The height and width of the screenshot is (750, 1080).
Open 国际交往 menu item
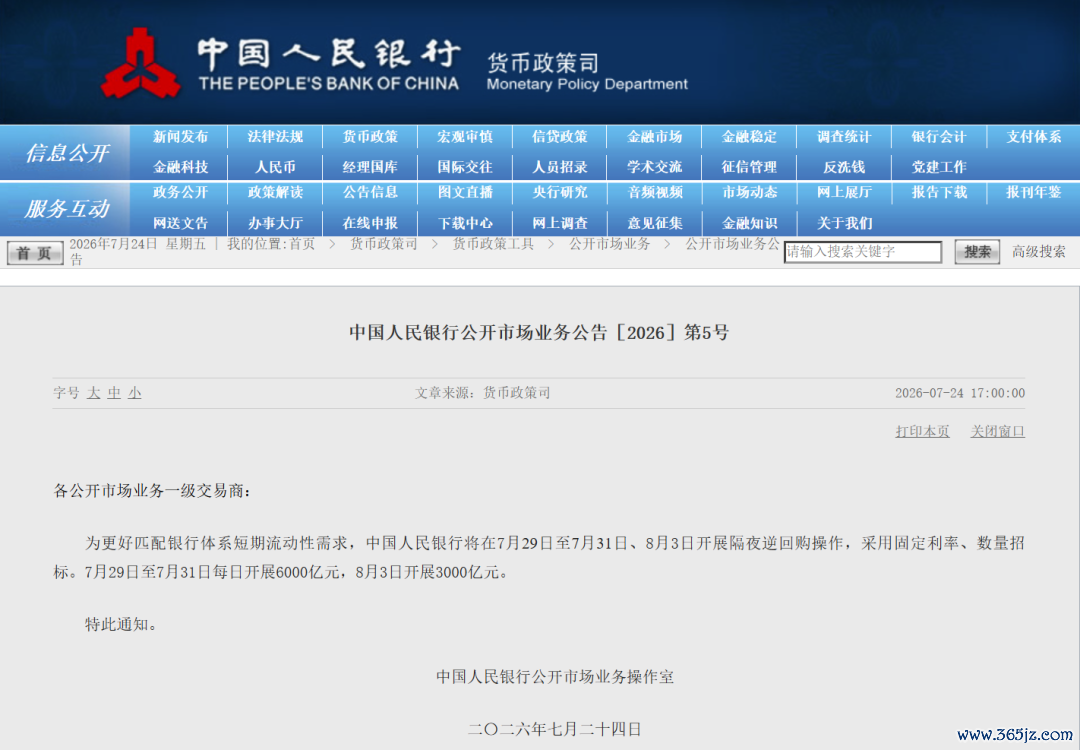pyautogui.click(x=465, y=167)
